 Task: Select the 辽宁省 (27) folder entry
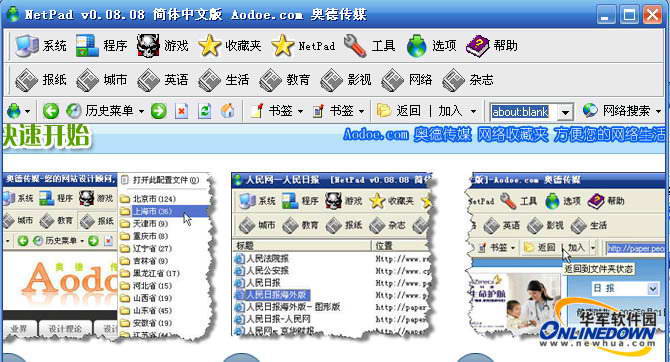click(x=146, y=248)
